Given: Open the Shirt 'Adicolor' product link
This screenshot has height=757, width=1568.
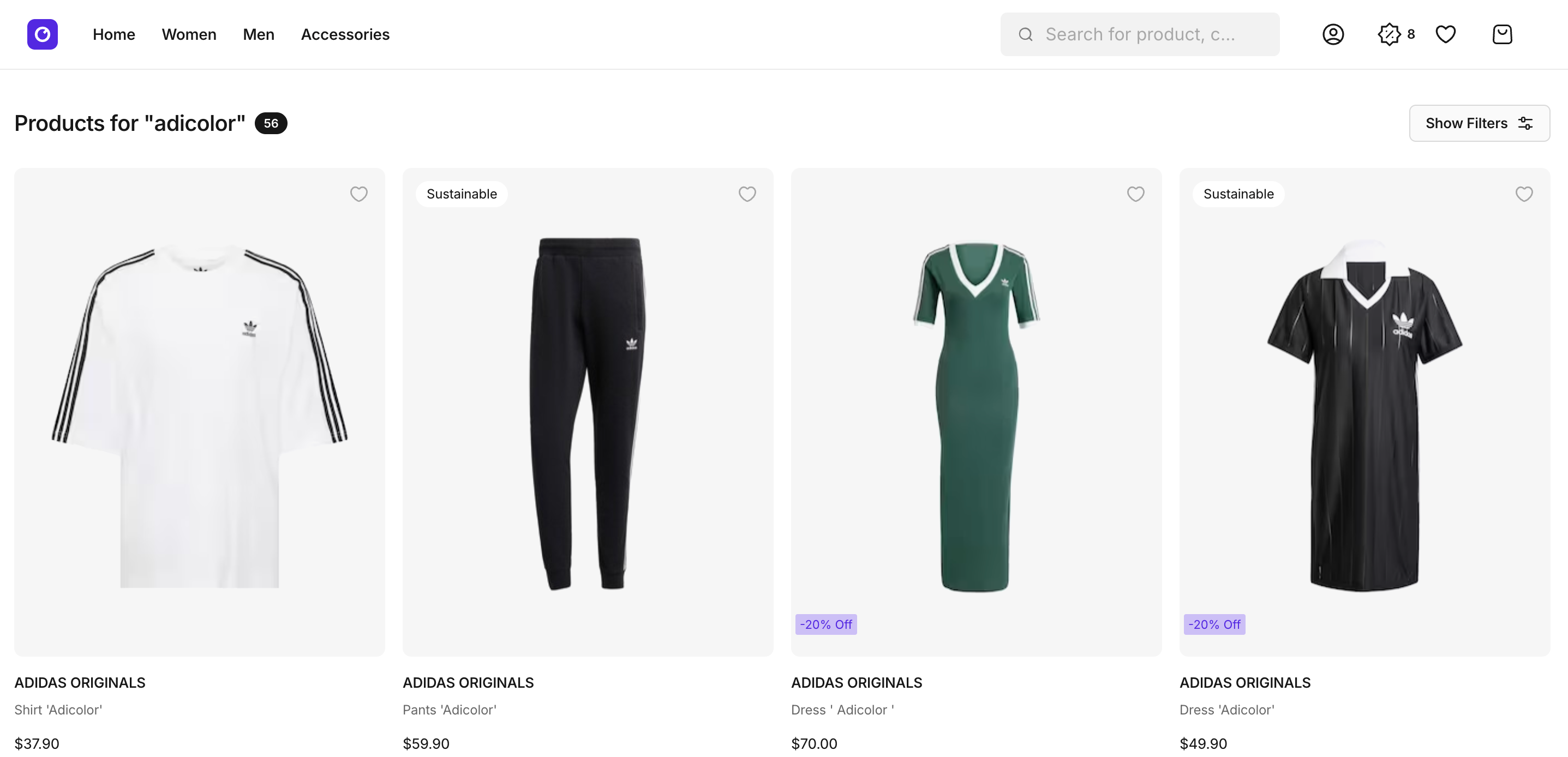Looking at the screenshot, I should (58, 710).
